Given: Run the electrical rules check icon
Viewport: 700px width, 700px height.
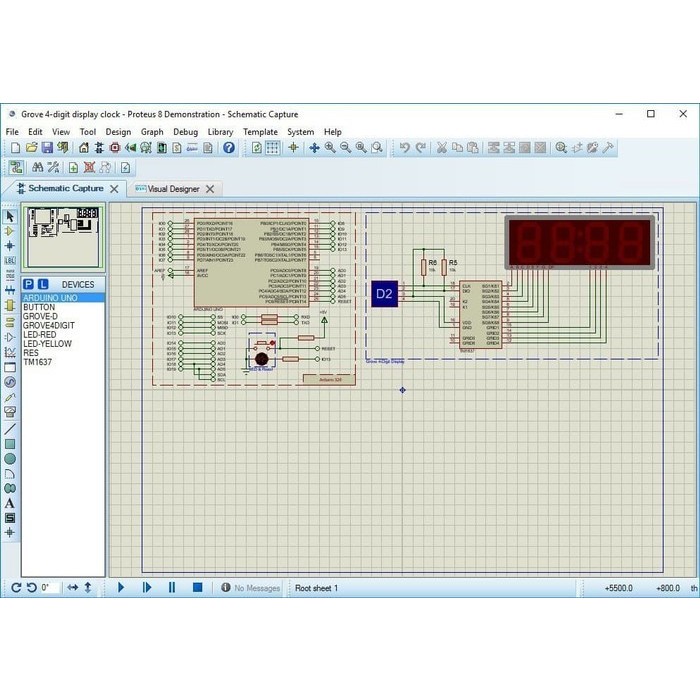Looking at the screenshot, I should (126, 168).
